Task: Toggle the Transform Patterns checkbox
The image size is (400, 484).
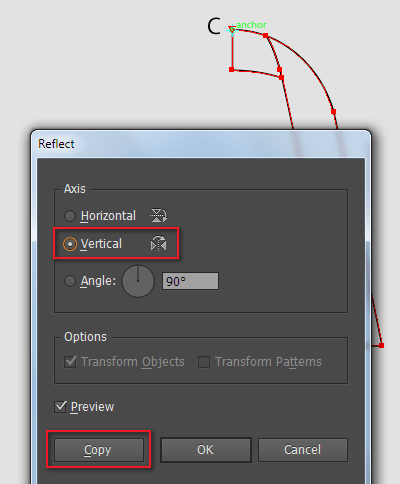Action: coord(204,362)
